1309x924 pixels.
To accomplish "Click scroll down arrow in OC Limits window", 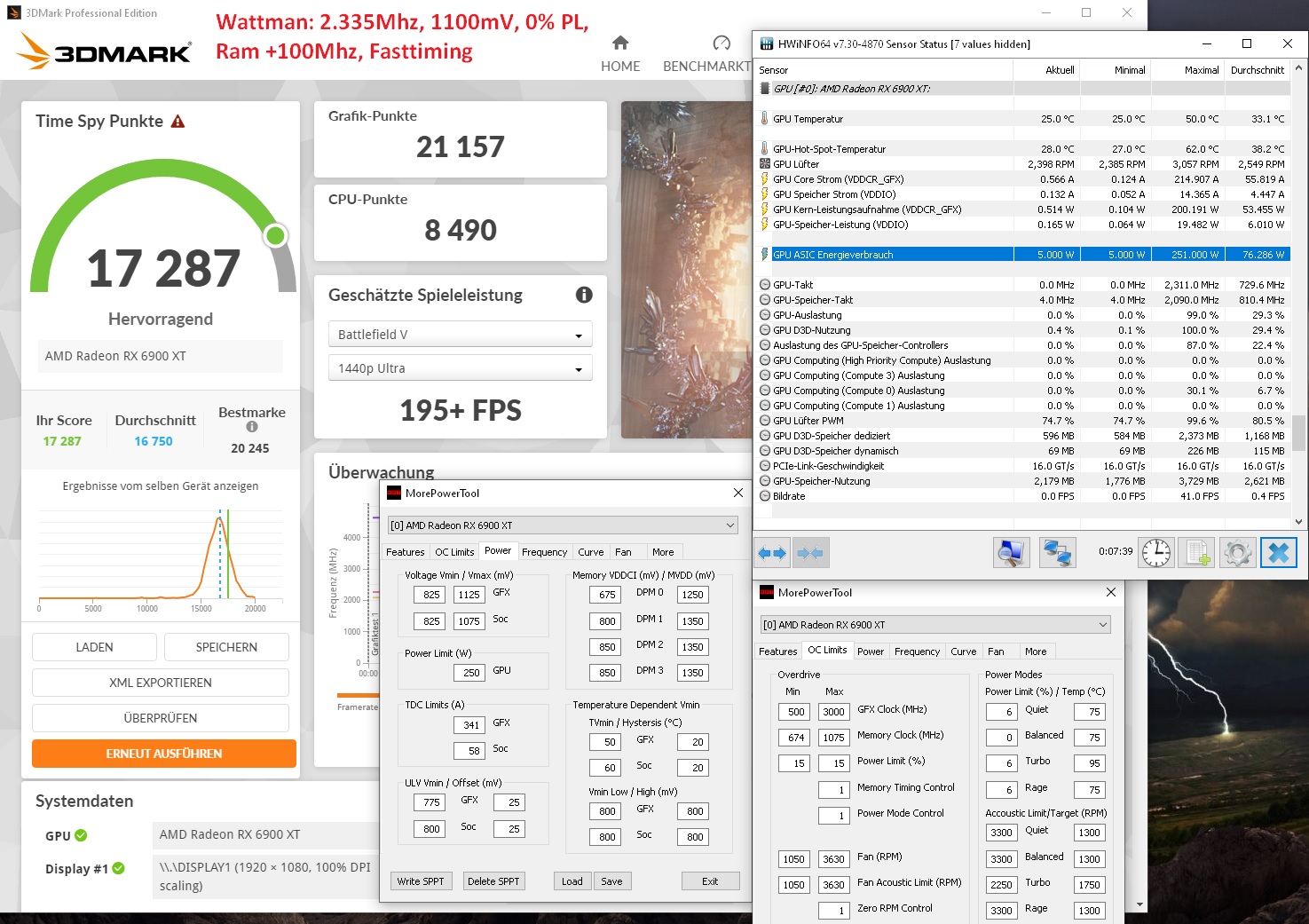I will (1140, 904).
